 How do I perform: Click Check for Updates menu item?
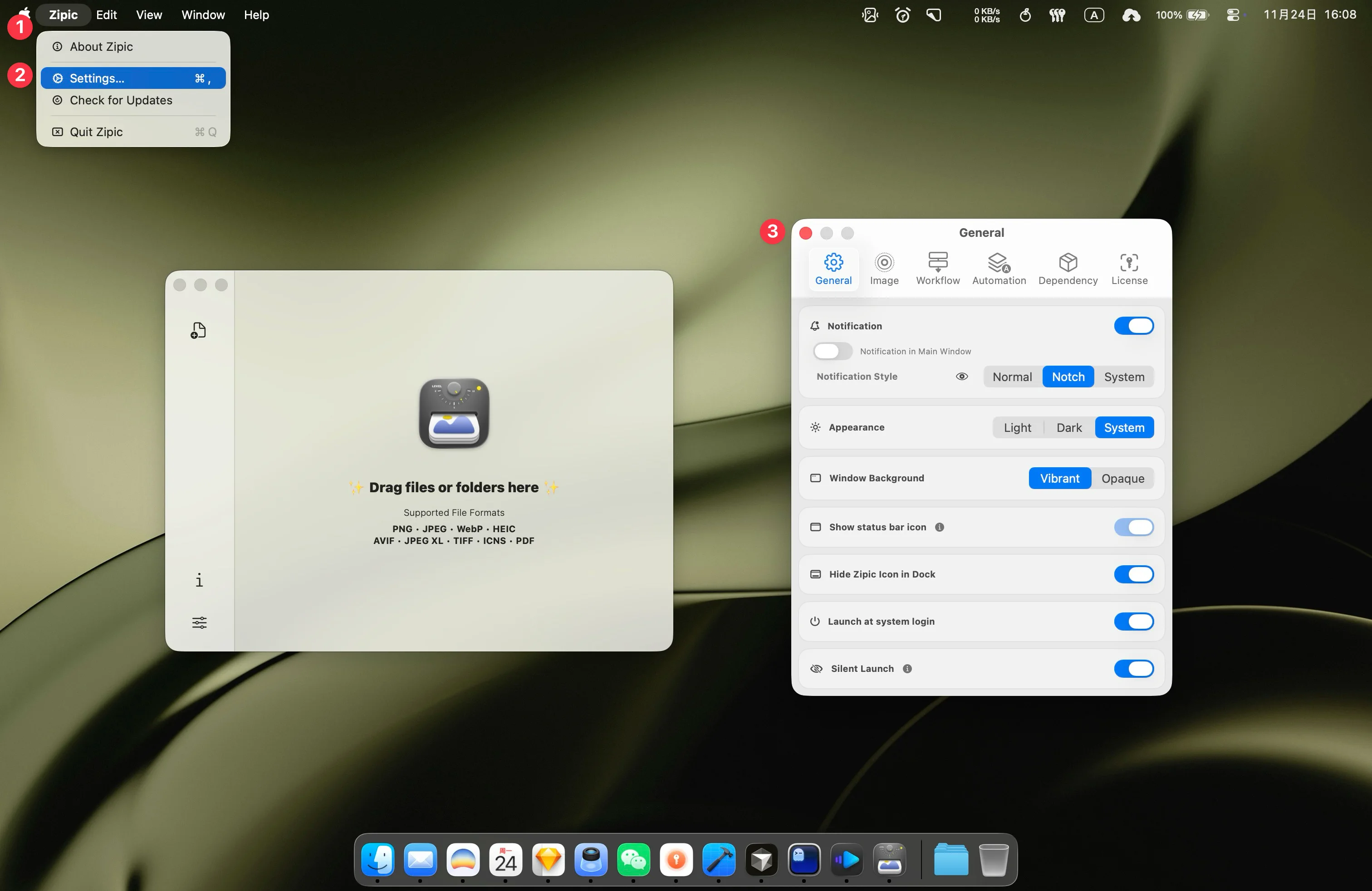121,100
